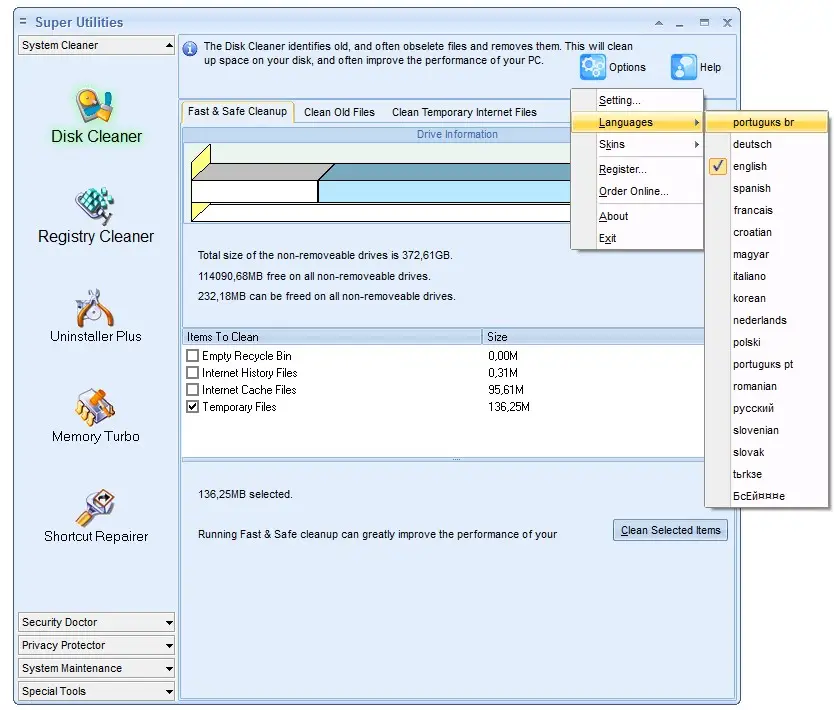This screenshot has height=710, width=834.
Task: Select romanian language
Action: pyautogui.click(x=766, y=386)
